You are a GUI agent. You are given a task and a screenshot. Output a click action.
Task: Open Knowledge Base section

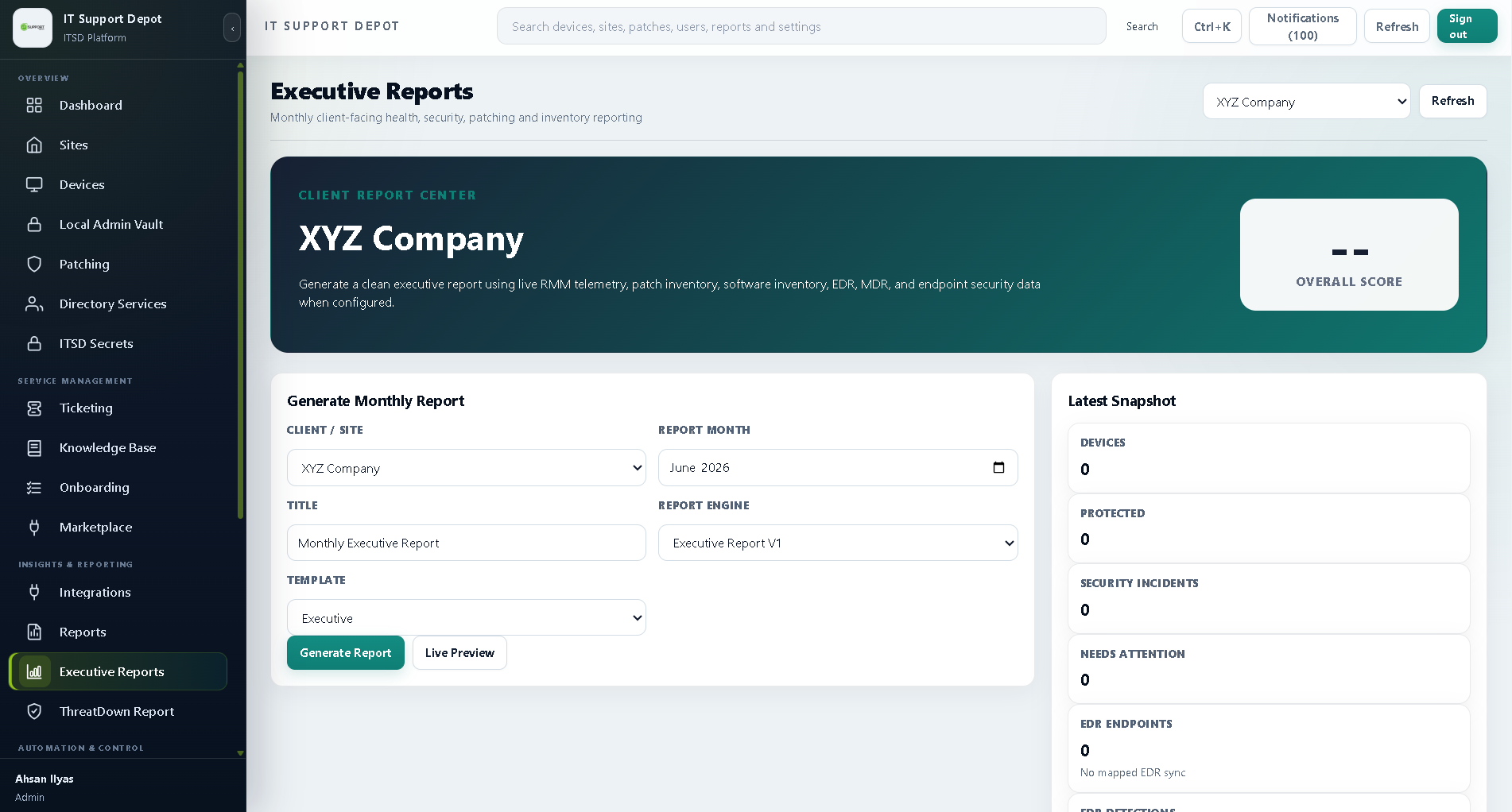click(118, 448)
